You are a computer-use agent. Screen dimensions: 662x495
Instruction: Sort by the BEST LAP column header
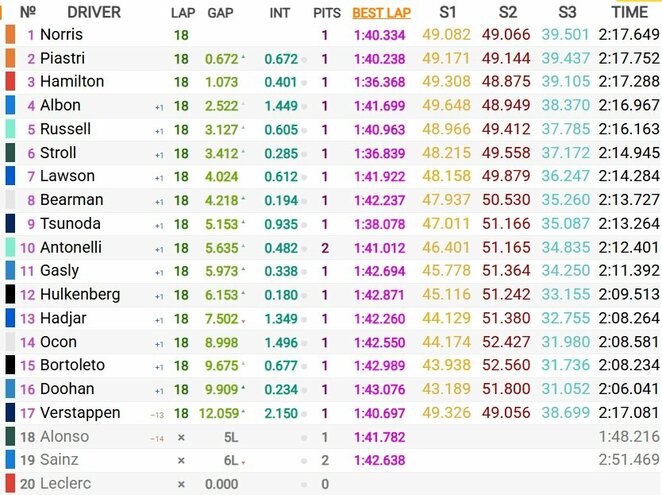381,13
